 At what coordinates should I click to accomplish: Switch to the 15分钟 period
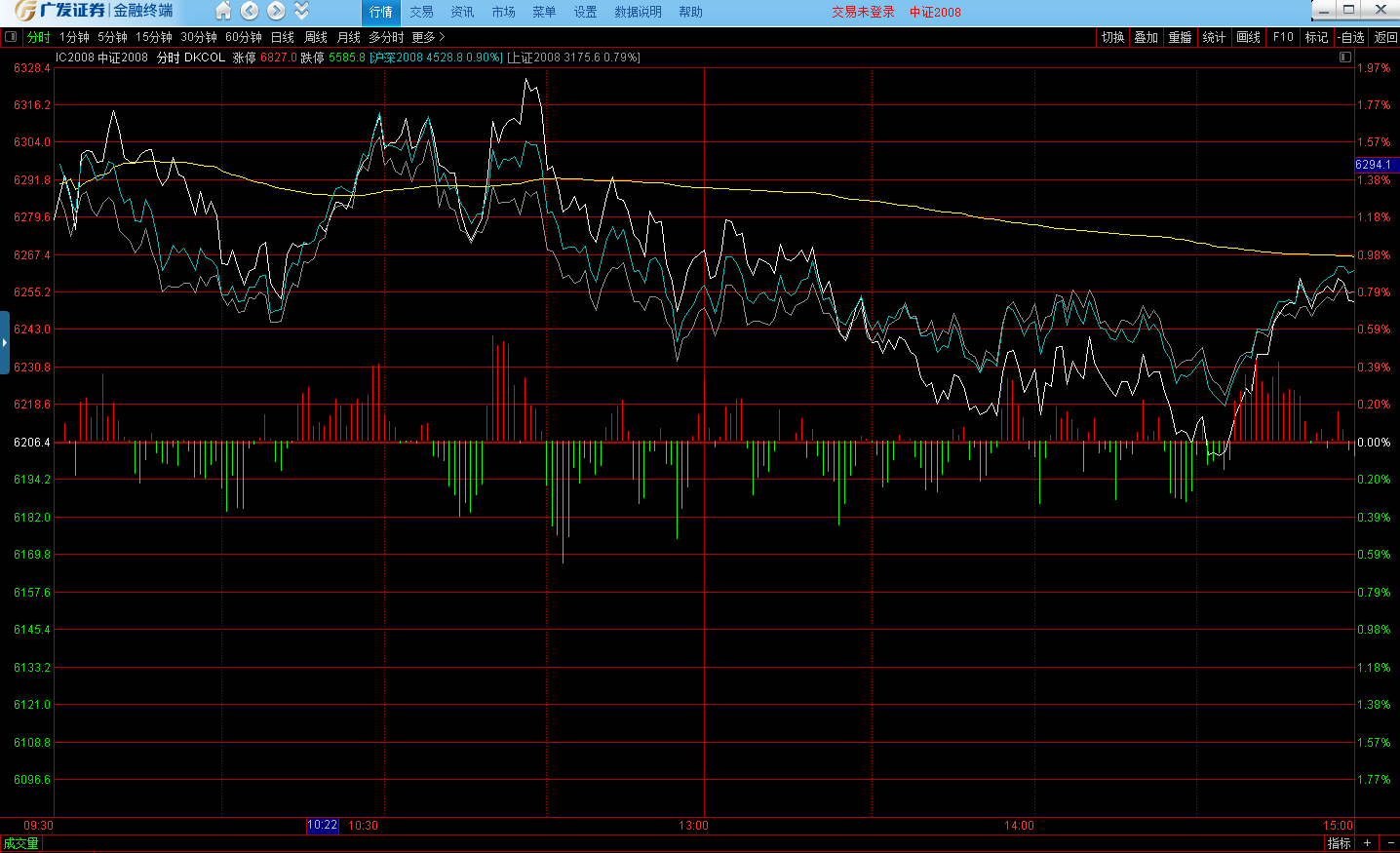(154, 37)
